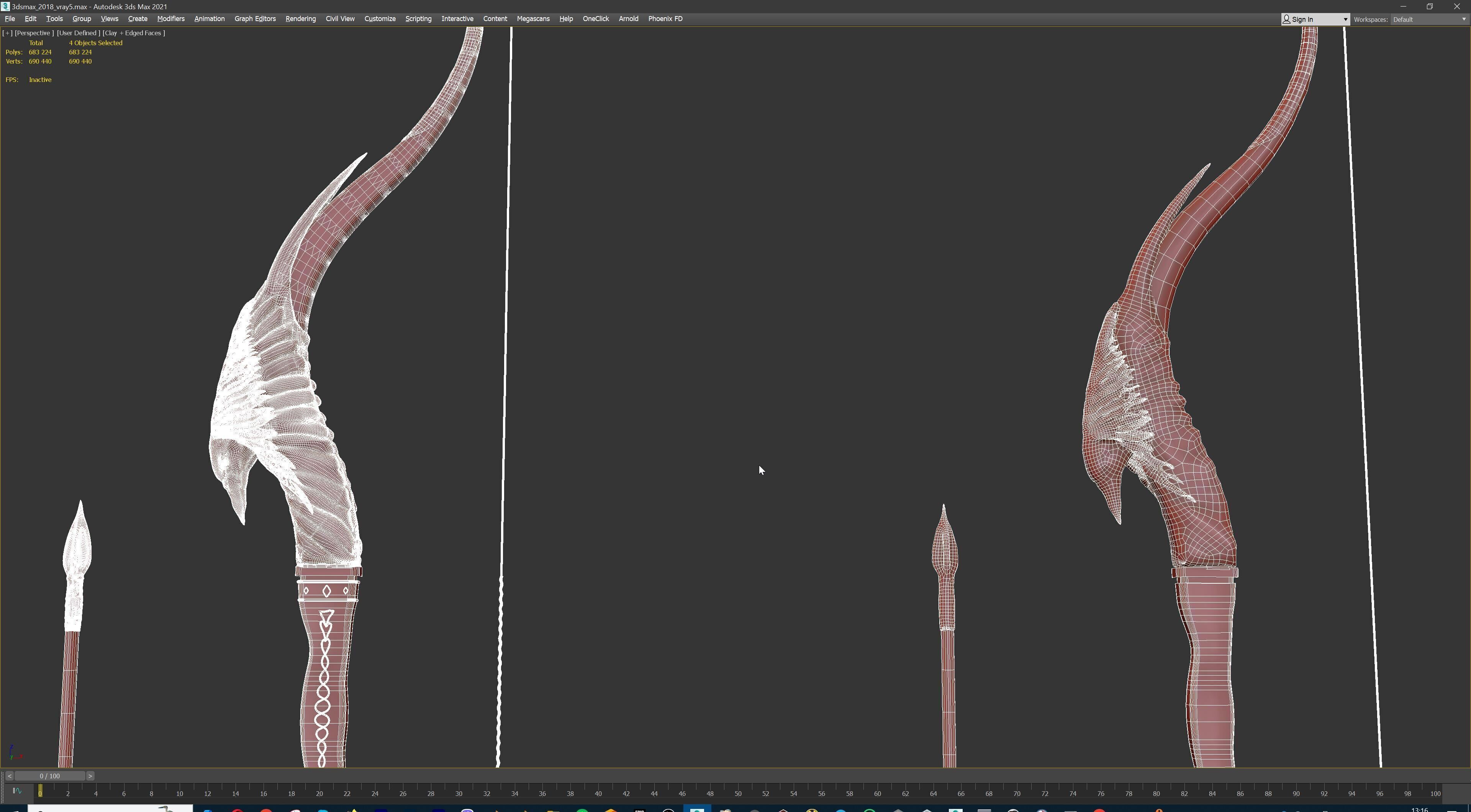This screenshot has width=1471, height=812.
Task: Open the User Defined viewport setting label
Action: click(x=78, y=33)
